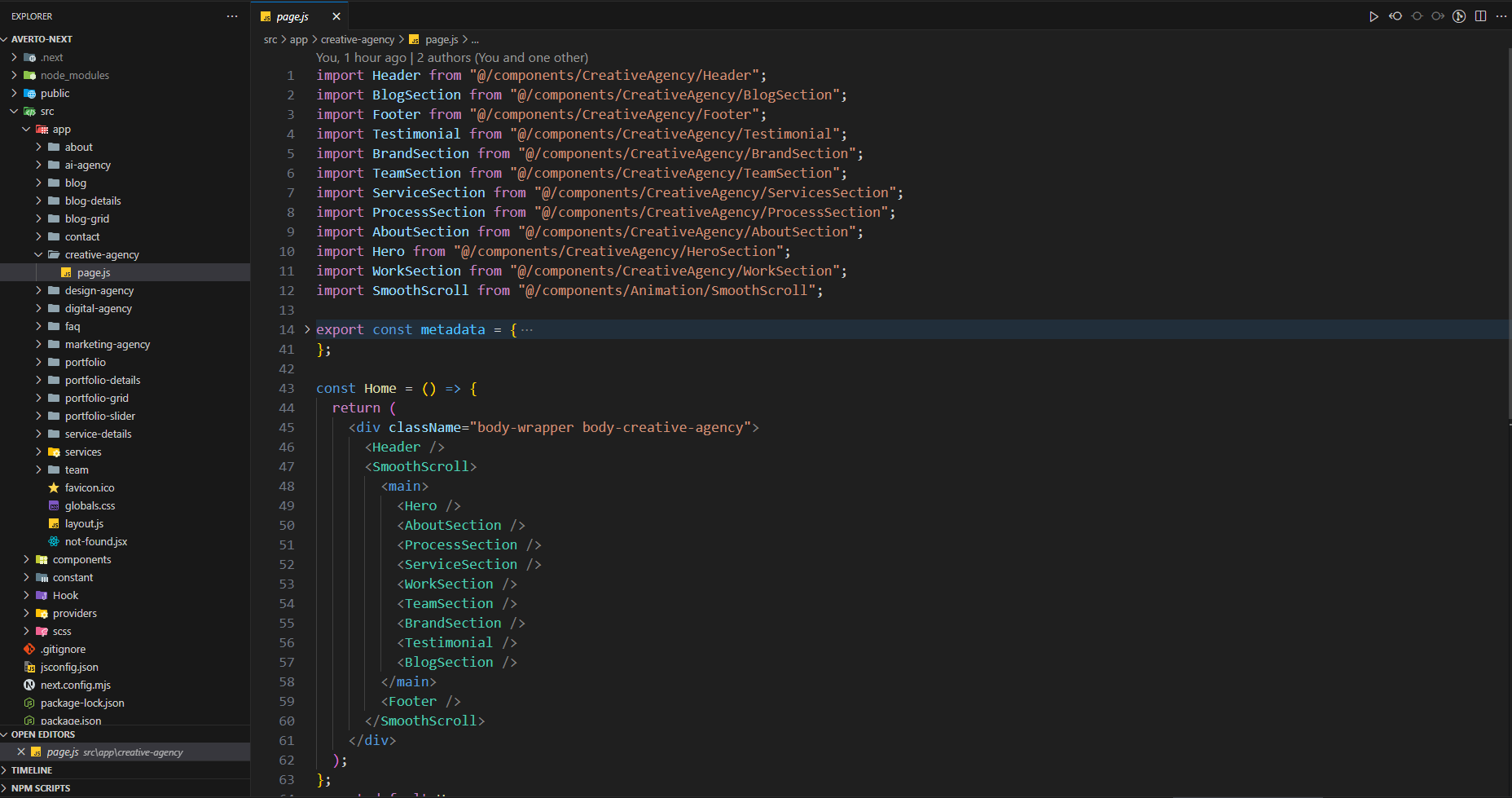The image size is (1512, 798).
Task: Click the middle circle change icon in editor toolbar
Action: 1417,16
